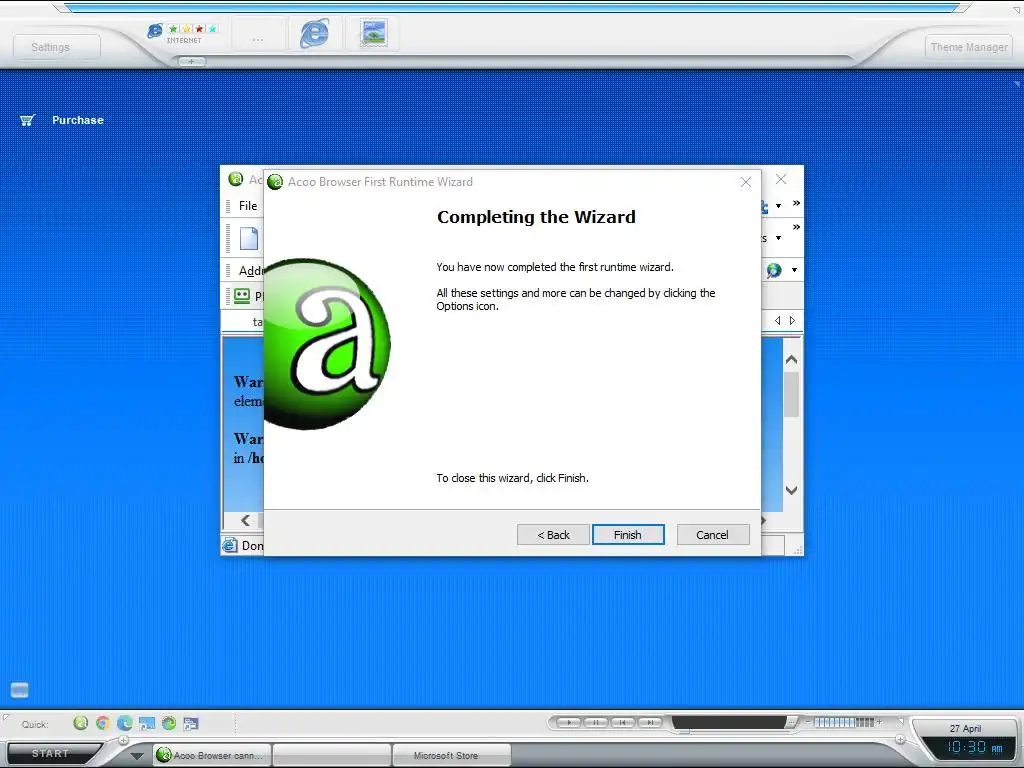Click the cyan star in dock tab
Viewport: 1024px width, 768px height.
click(x=212, y=29)
